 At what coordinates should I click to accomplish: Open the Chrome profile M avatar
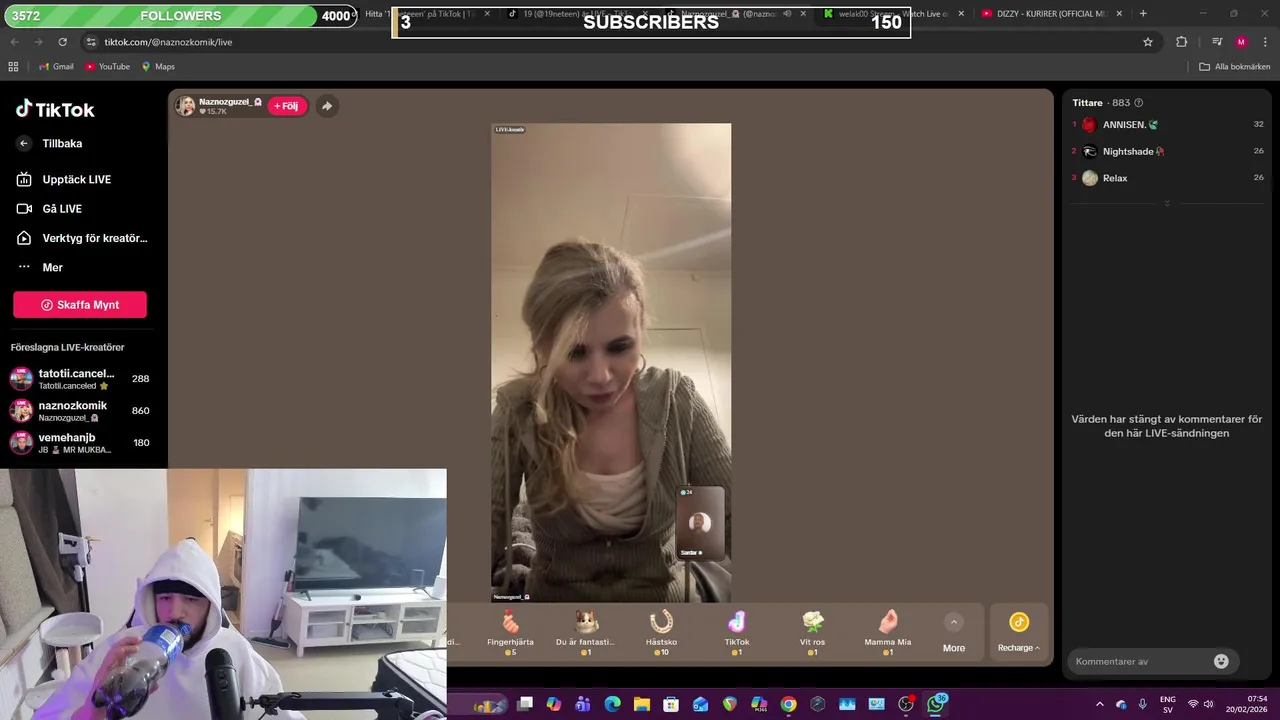1241,42
